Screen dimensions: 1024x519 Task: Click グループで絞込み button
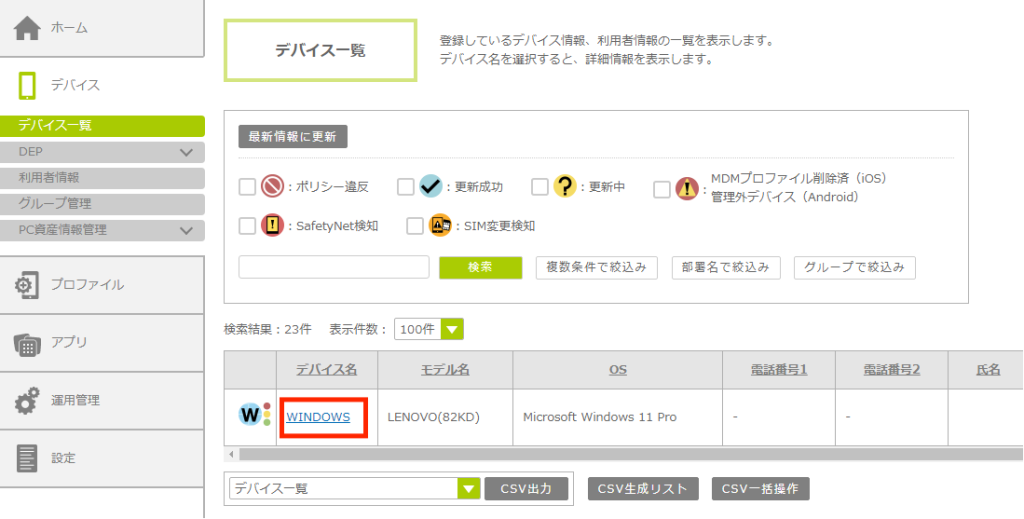point(855,268)
